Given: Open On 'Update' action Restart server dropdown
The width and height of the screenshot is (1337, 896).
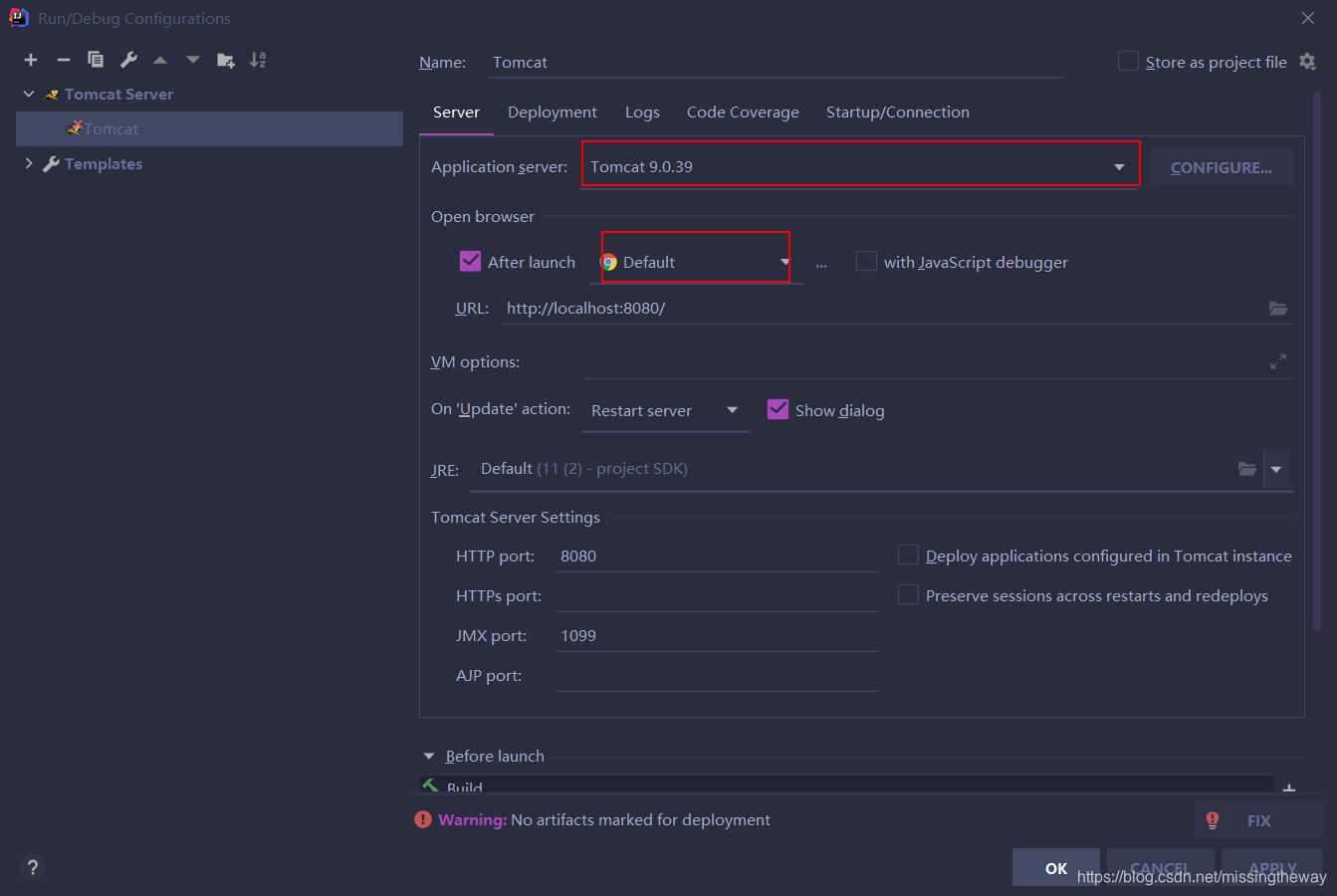Looking at the screenshot, I should tap(666, 410).
